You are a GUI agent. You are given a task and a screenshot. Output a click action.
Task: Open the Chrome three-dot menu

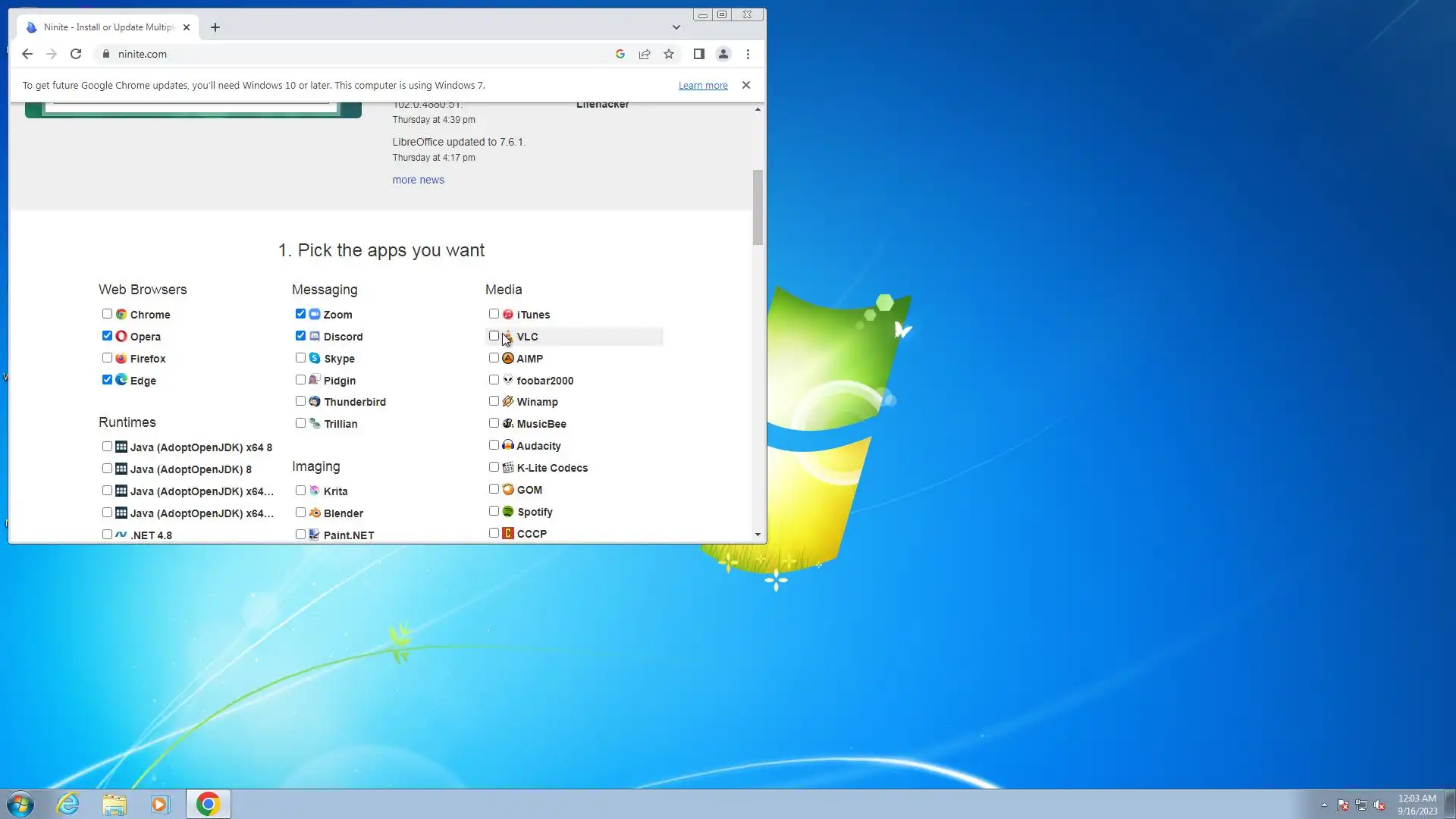click(x=748, y=54)
